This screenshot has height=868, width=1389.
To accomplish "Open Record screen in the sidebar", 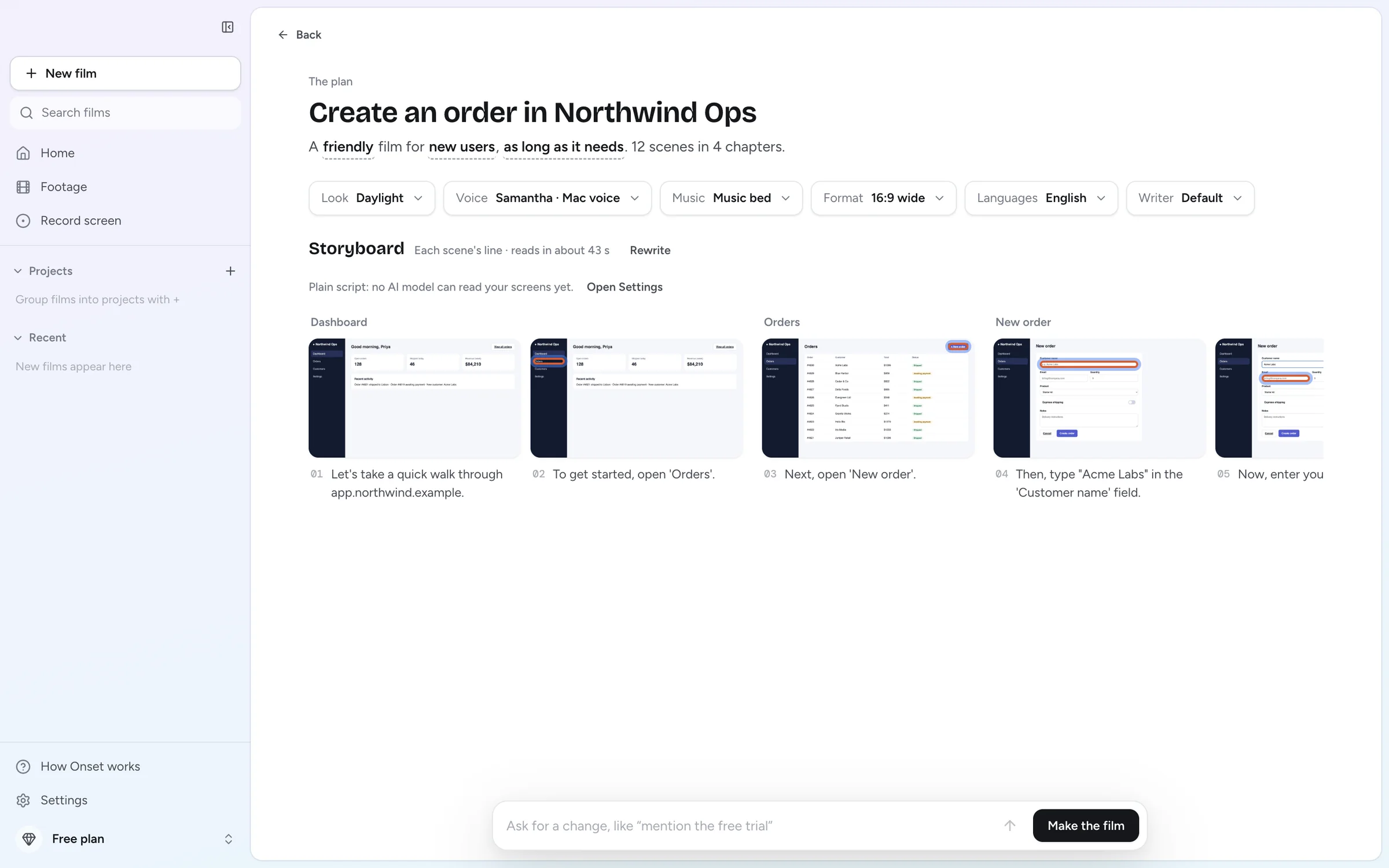I will [x=125, y=220].
